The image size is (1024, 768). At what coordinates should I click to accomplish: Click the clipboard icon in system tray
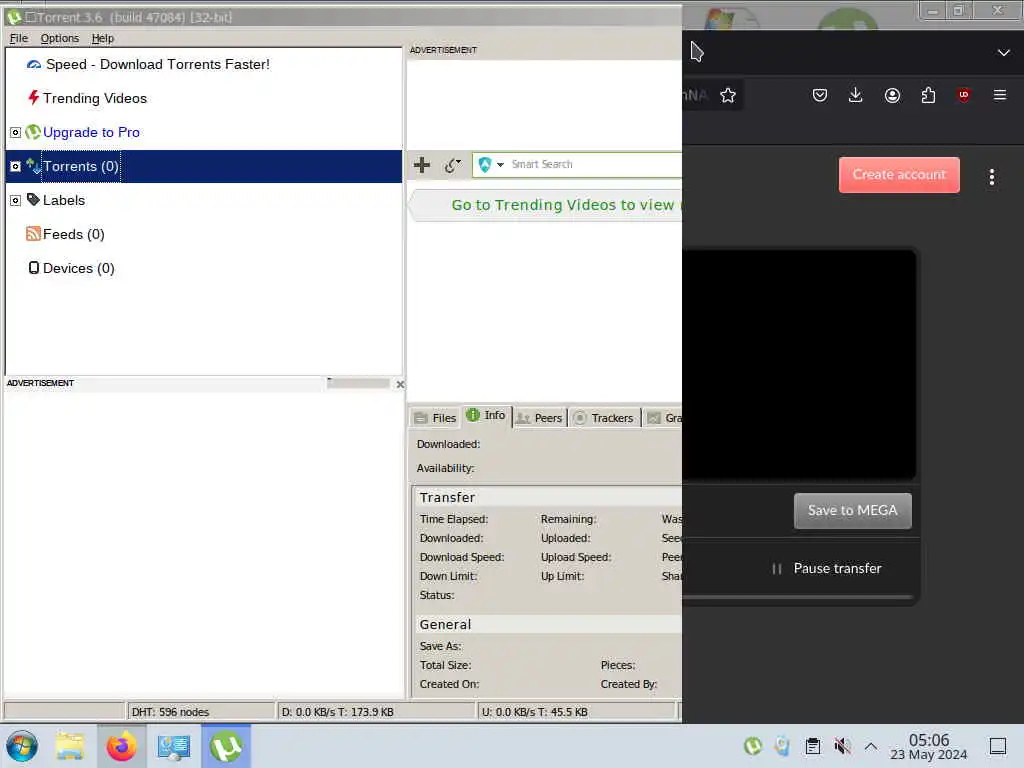pos(813,746)
